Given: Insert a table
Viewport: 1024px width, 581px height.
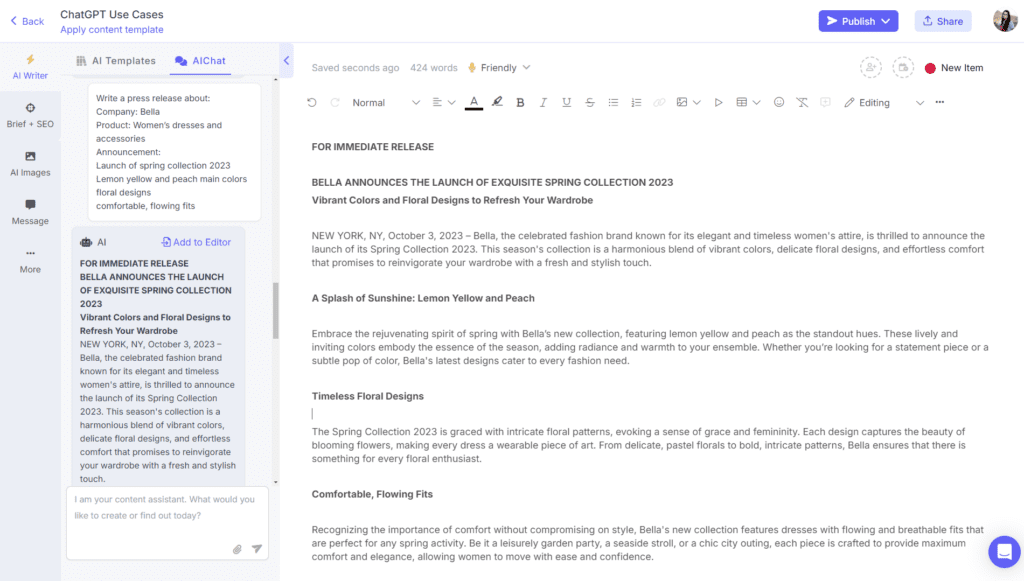Looking at the screenshot, I should (x=742, y=102).
